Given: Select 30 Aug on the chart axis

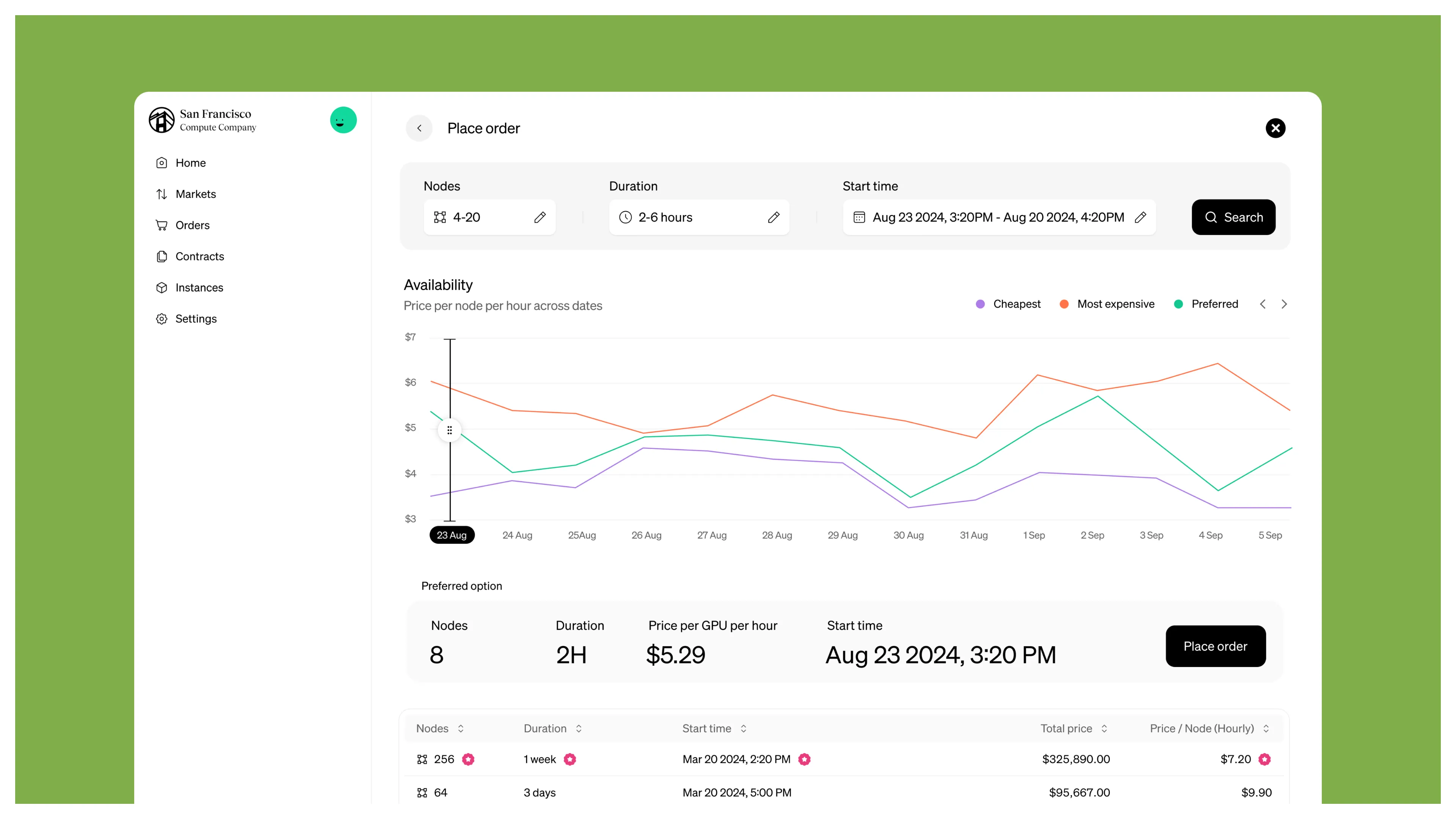Looking at the screenshot, I should tap(908, 535).
